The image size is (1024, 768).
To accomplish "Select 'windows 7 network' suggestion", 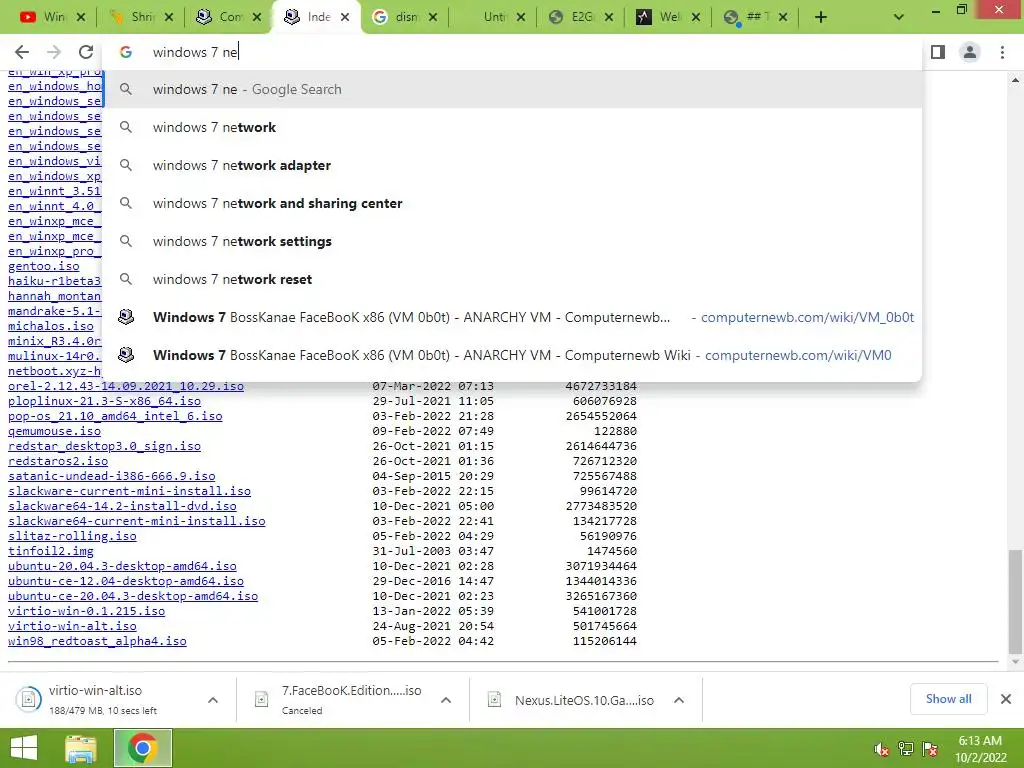I will pyautogui.click(x=513, y=127).
